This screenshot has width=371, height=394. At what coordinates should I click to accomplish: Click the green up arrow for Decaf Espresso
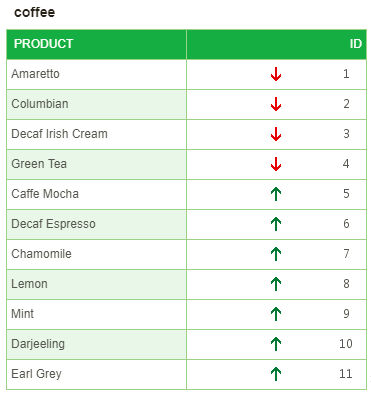(x=276, y=224)
